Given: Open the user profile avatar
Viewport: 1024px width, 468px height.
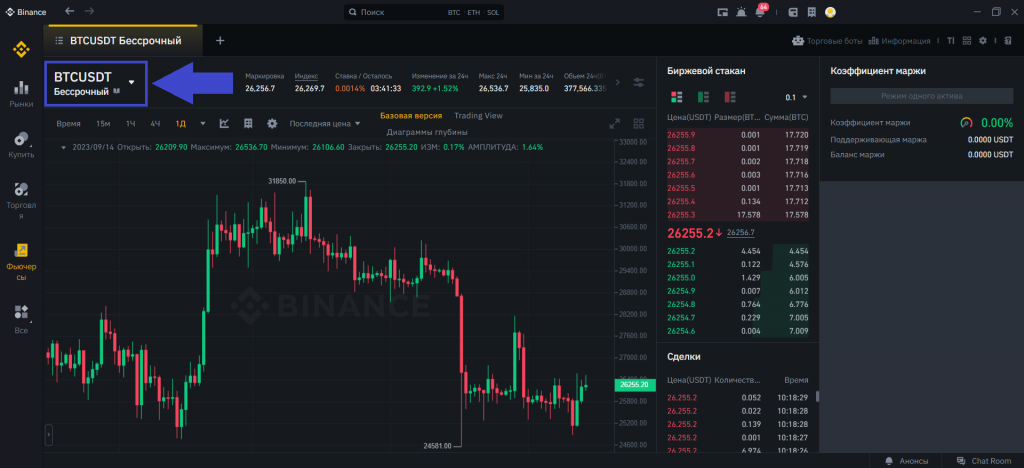Looking at the screenshot, I should coord(831,12).
